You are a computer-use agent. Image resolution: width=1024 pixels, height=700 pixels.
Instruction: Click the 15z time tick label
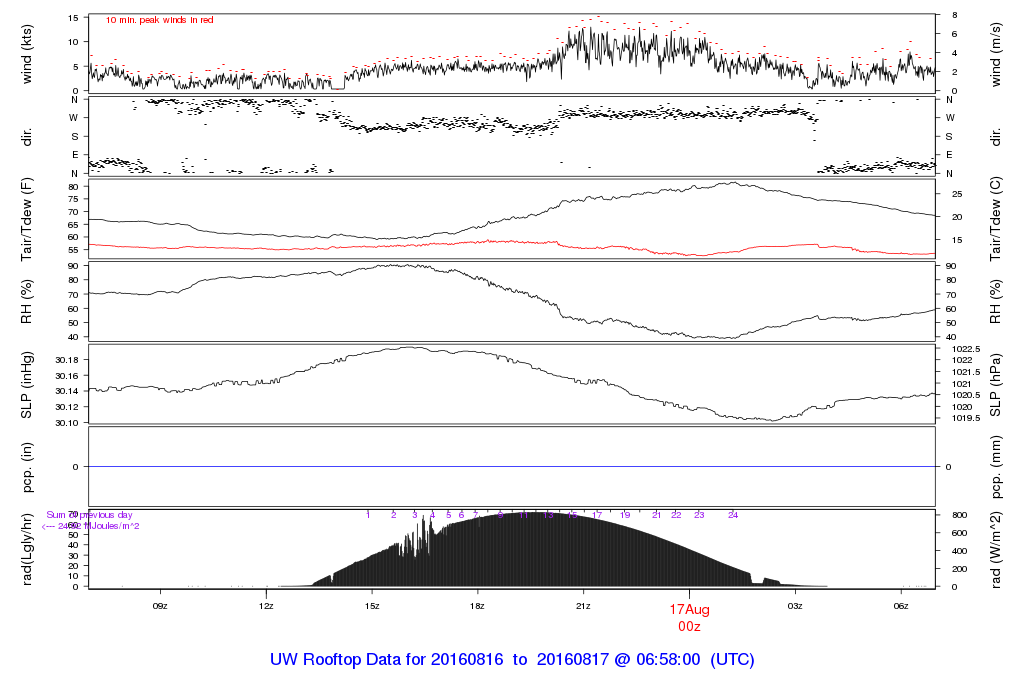pos(372,606)
